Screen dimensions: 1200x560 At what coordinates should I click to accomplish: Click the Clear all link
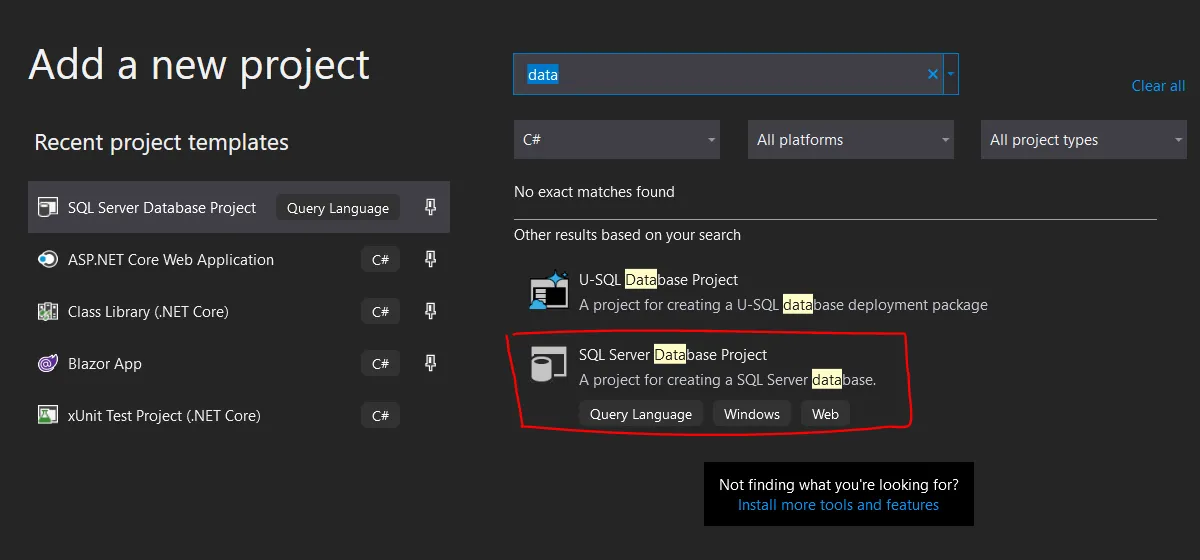click(1158, 86)
